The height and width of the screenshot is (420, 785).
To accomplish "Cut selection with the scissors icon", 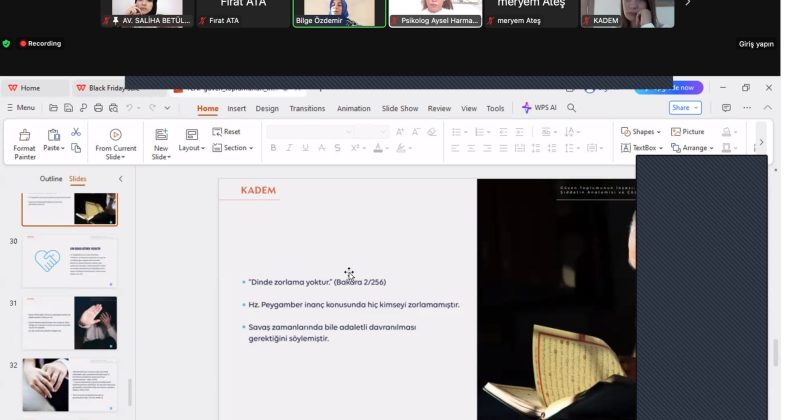I will pyautogui.click(x=76, y=132).
